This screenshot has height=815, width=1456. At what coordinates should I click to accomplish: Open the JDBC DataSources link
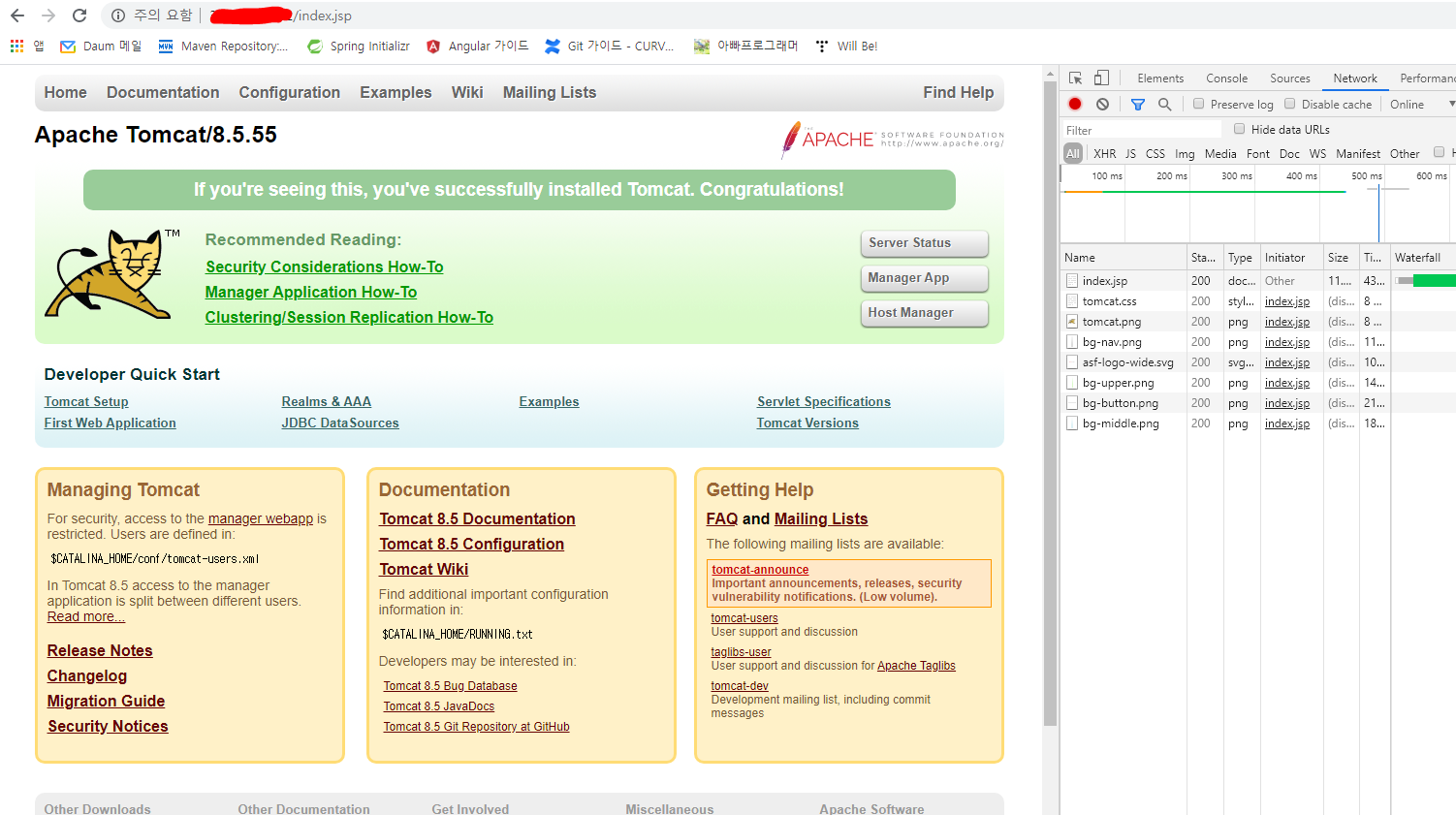click(340, 423)
